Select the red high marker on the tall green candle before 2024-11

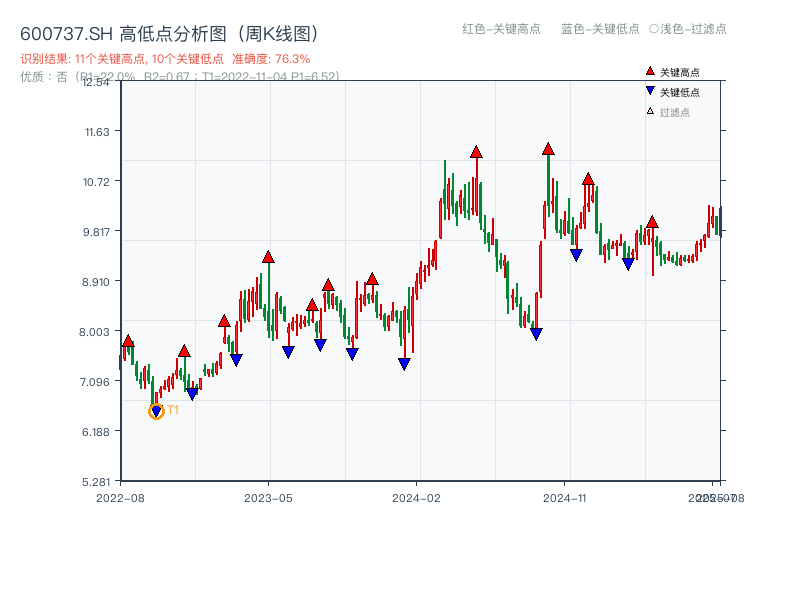[x=548, y=149]
